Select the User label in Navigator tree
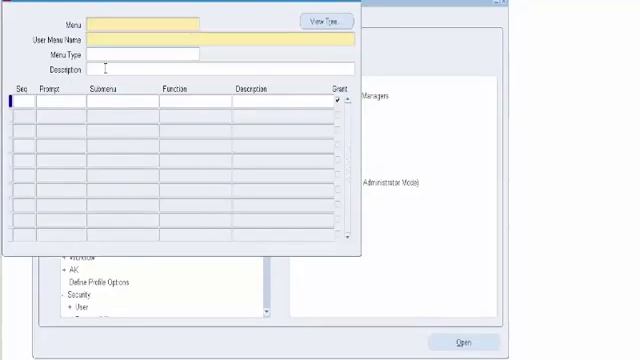The height and width of the screenshot is (360, 640). tap(82, 307)
